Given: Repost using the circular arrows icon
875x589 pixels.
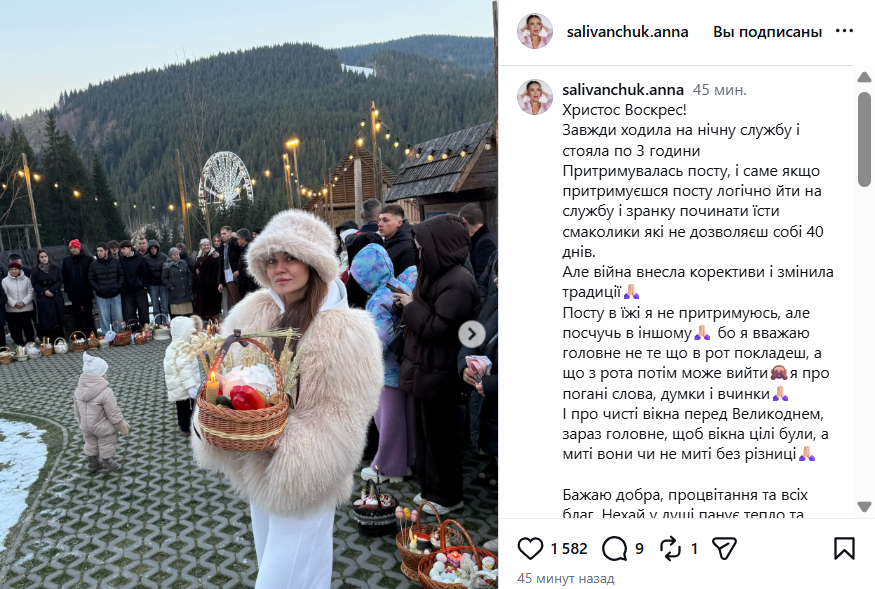Looking at the screenshot, I should (x=670, y=549).
